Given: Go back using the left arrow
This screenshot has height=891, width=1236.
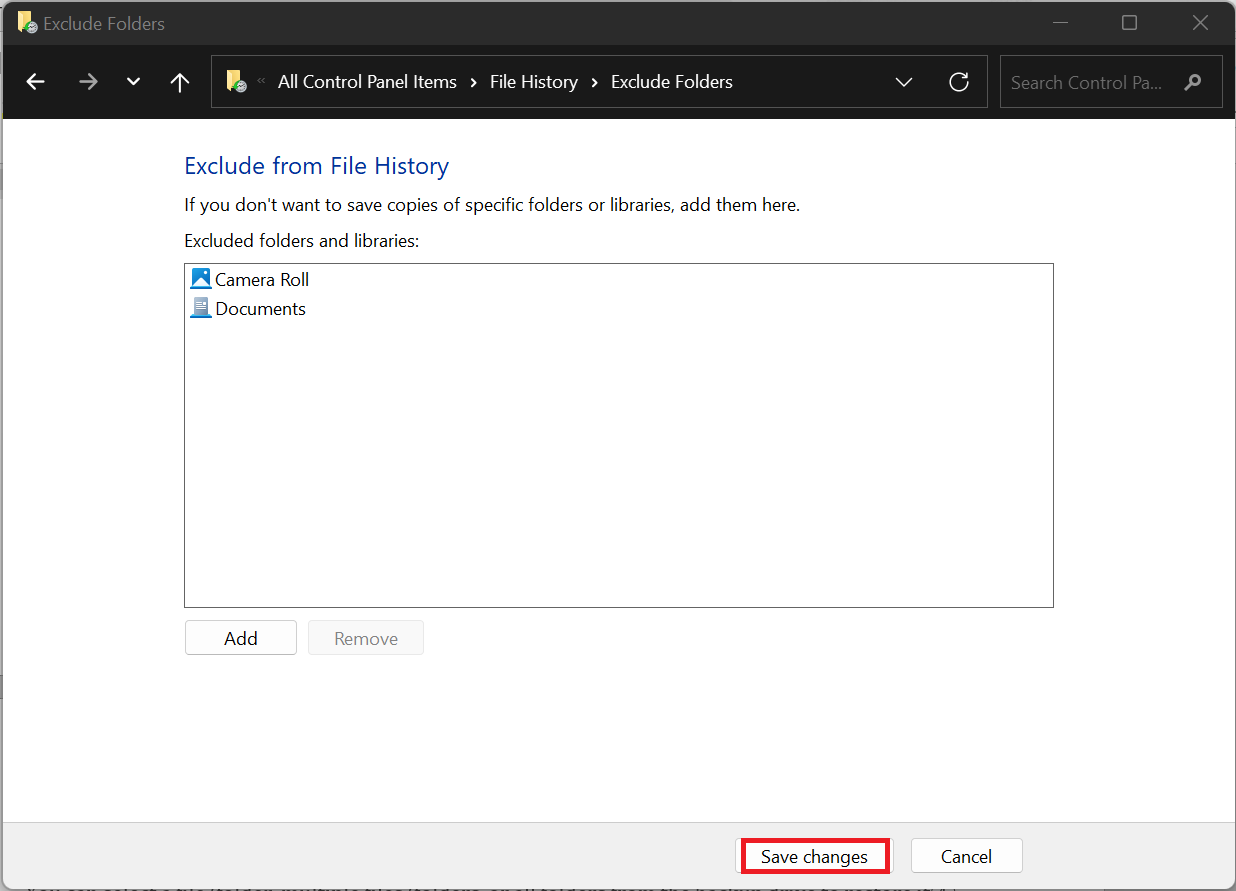Looking at the screenshot, I should (36, 82).
